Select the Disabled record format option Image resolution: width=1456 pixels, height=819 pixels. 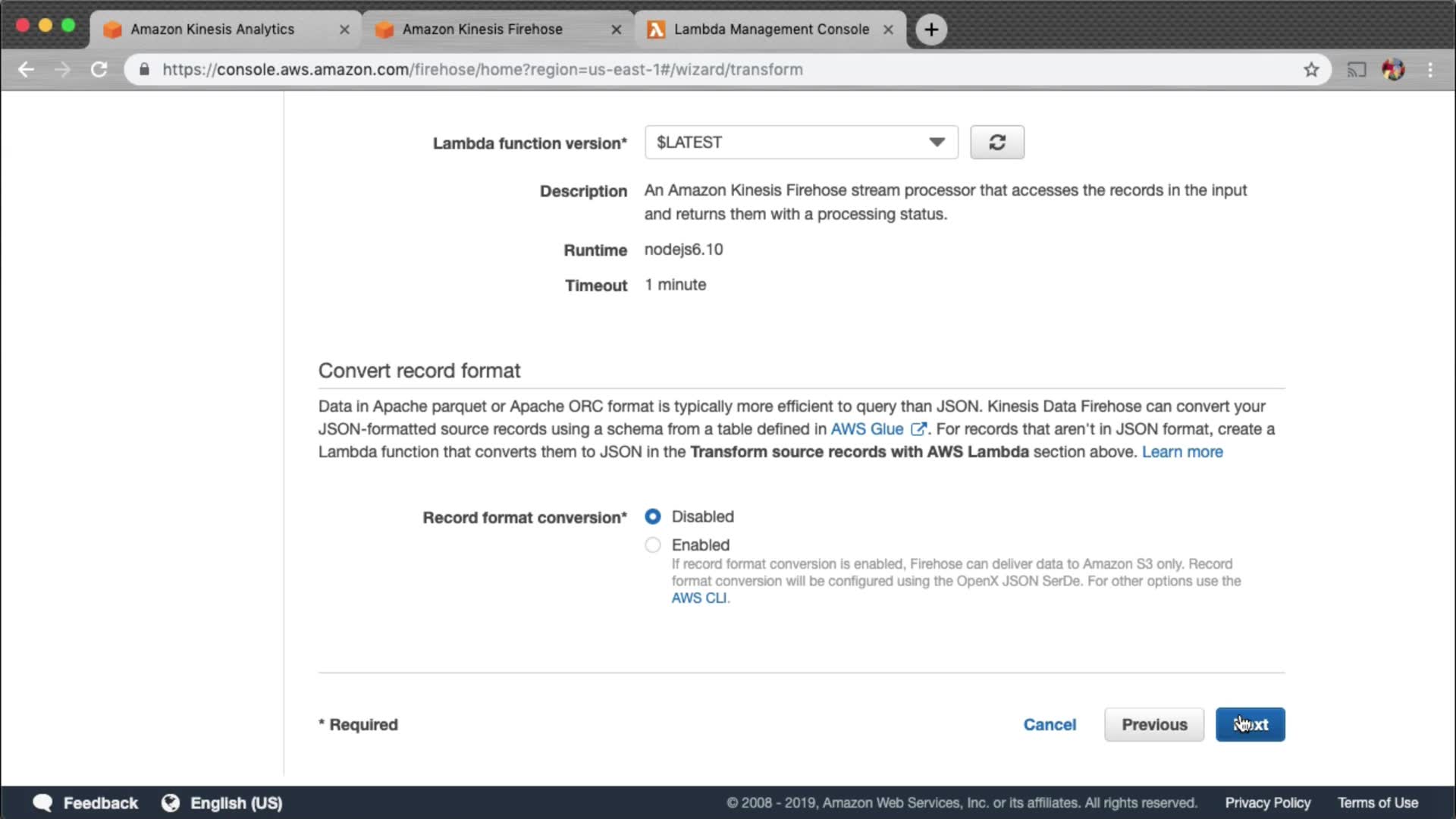(652, 516)
